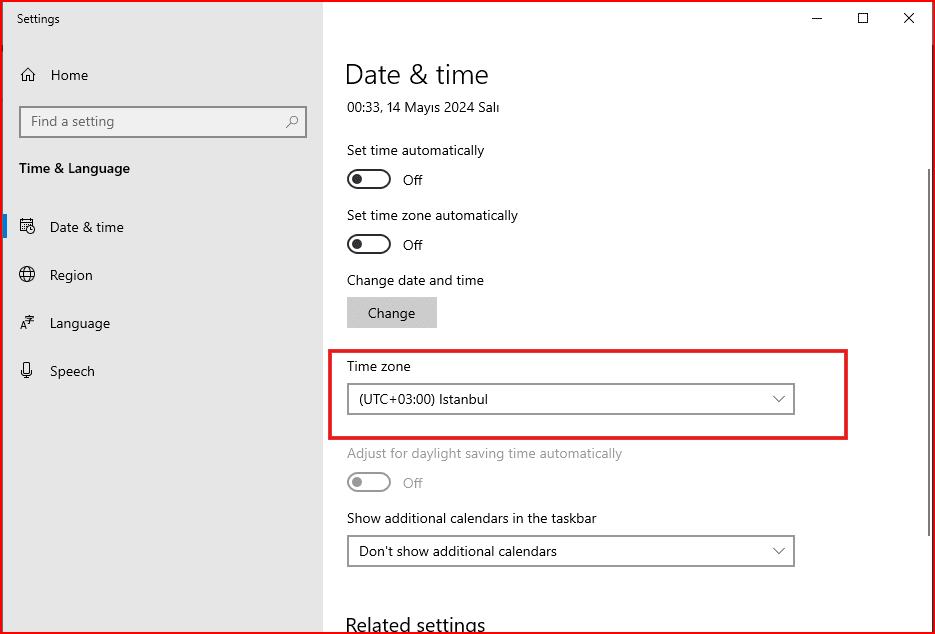
Task: Click the Language character icon
Action: point(28,323)
